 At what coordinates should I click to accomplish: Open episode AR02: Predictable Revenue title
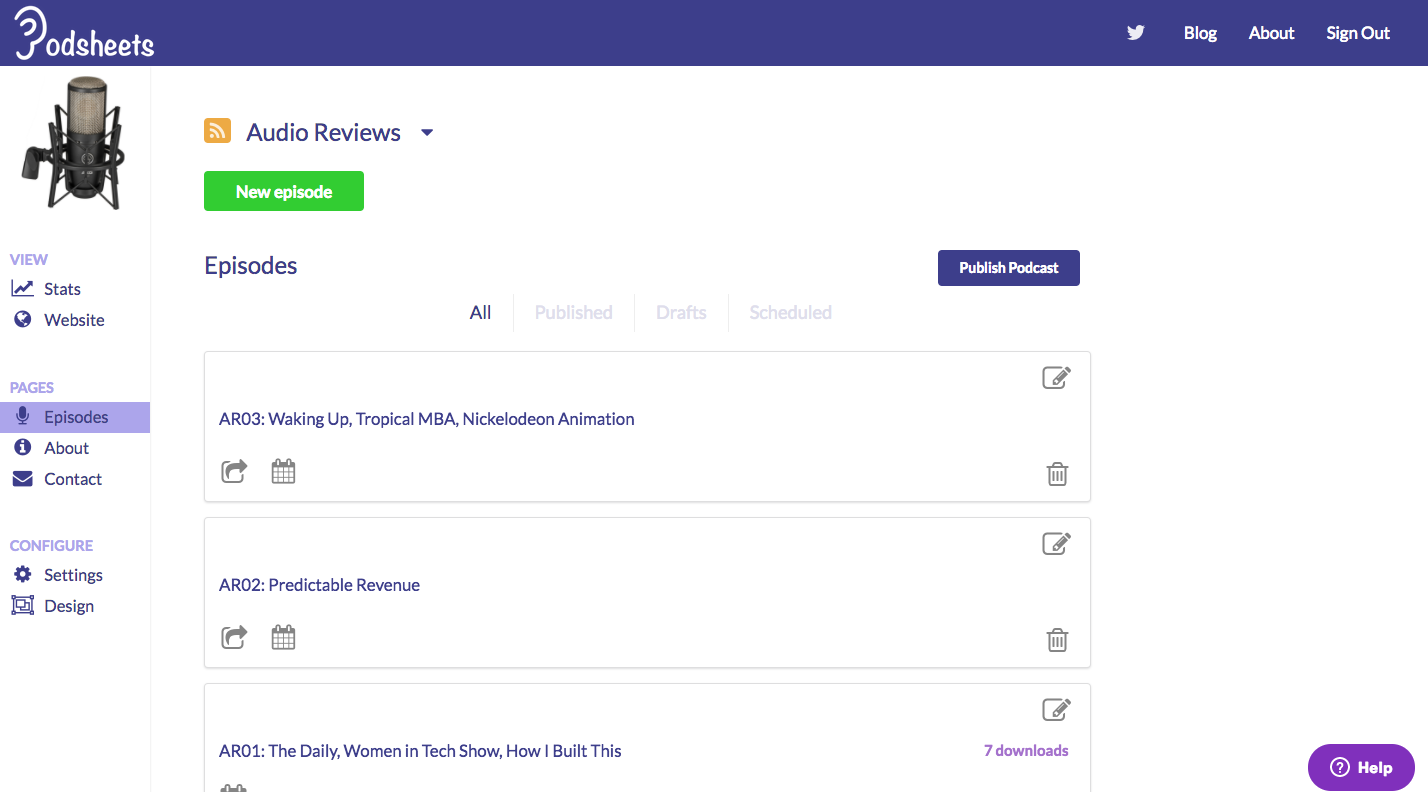[x=319, y=585]
